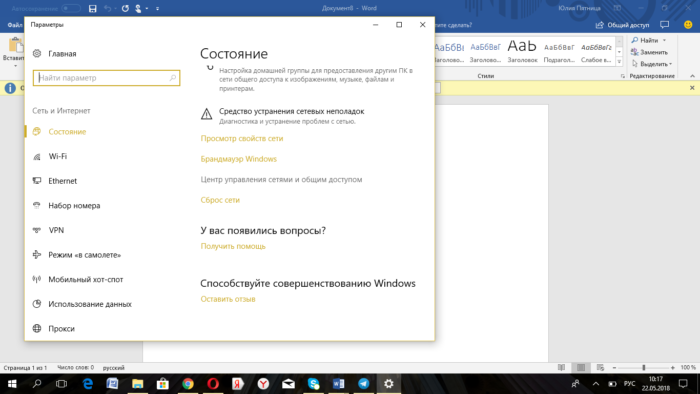This screenshot has width=700, height=394.
Task: Click the Сброс сети link
Action: 220,200
